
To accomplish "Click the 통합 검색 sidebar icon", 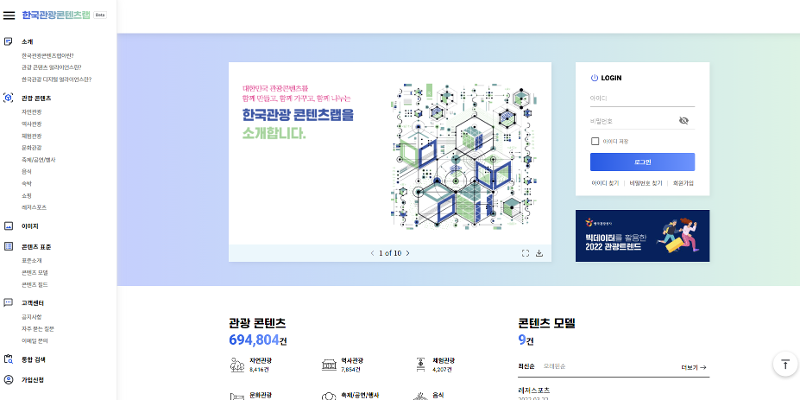I will [x=8, y=359].
